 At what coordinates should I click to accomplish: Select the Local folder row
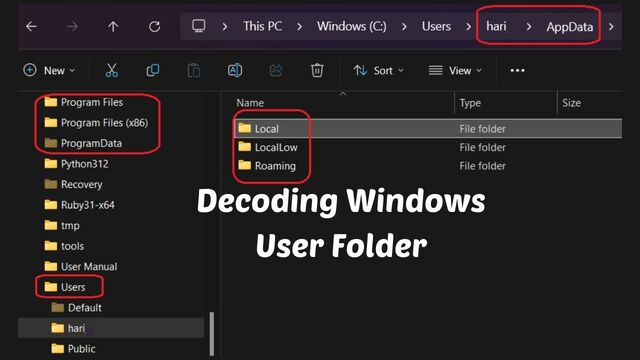point(428,129)
